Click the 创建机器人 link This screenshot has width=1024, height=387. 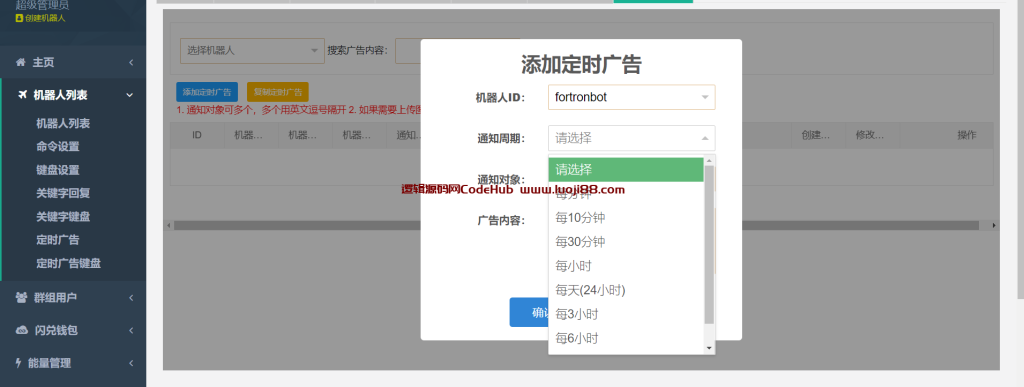pyautogui.click(x=45, y=18)
